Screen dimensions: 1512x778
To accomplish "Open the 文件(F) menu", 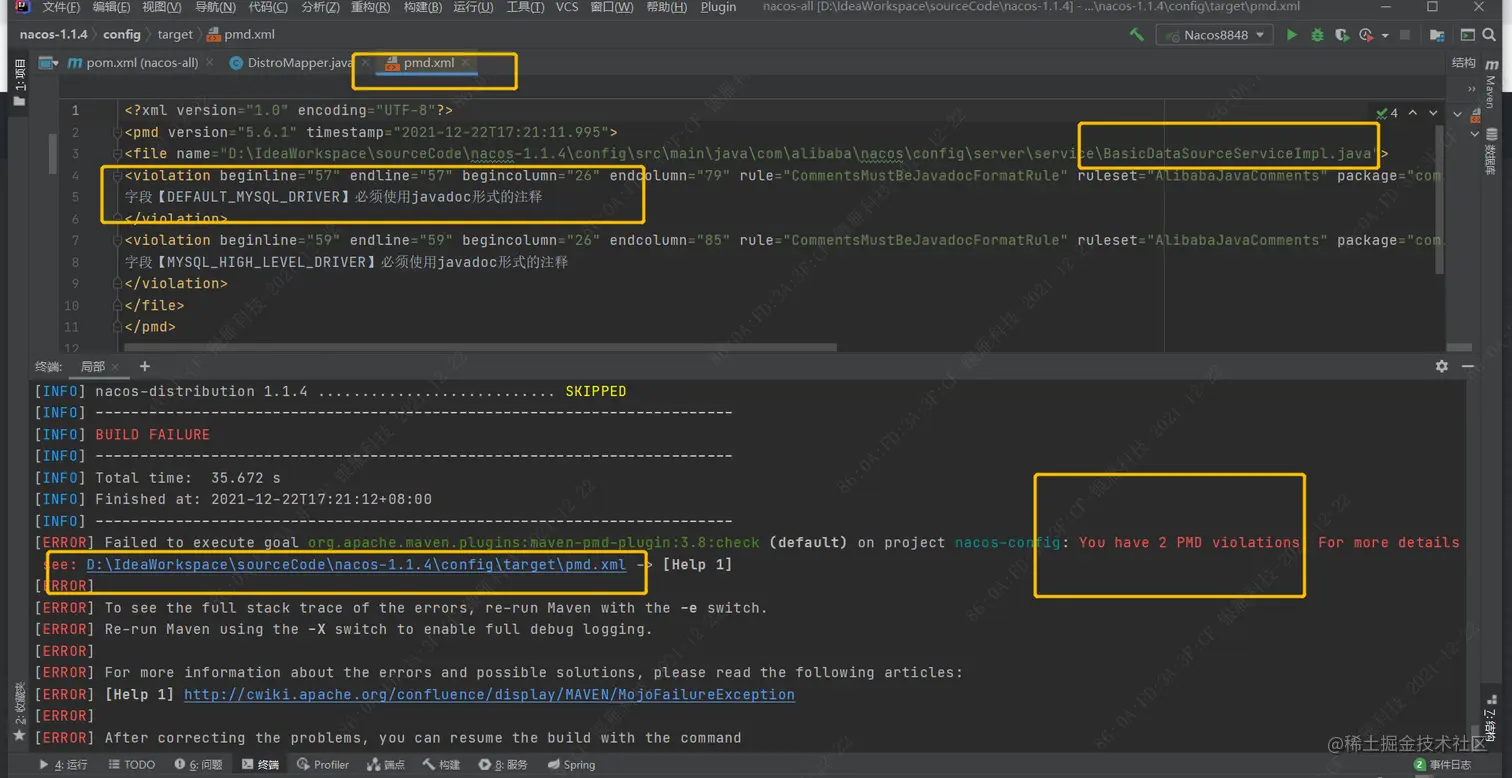I will click(x=61, y=7).
